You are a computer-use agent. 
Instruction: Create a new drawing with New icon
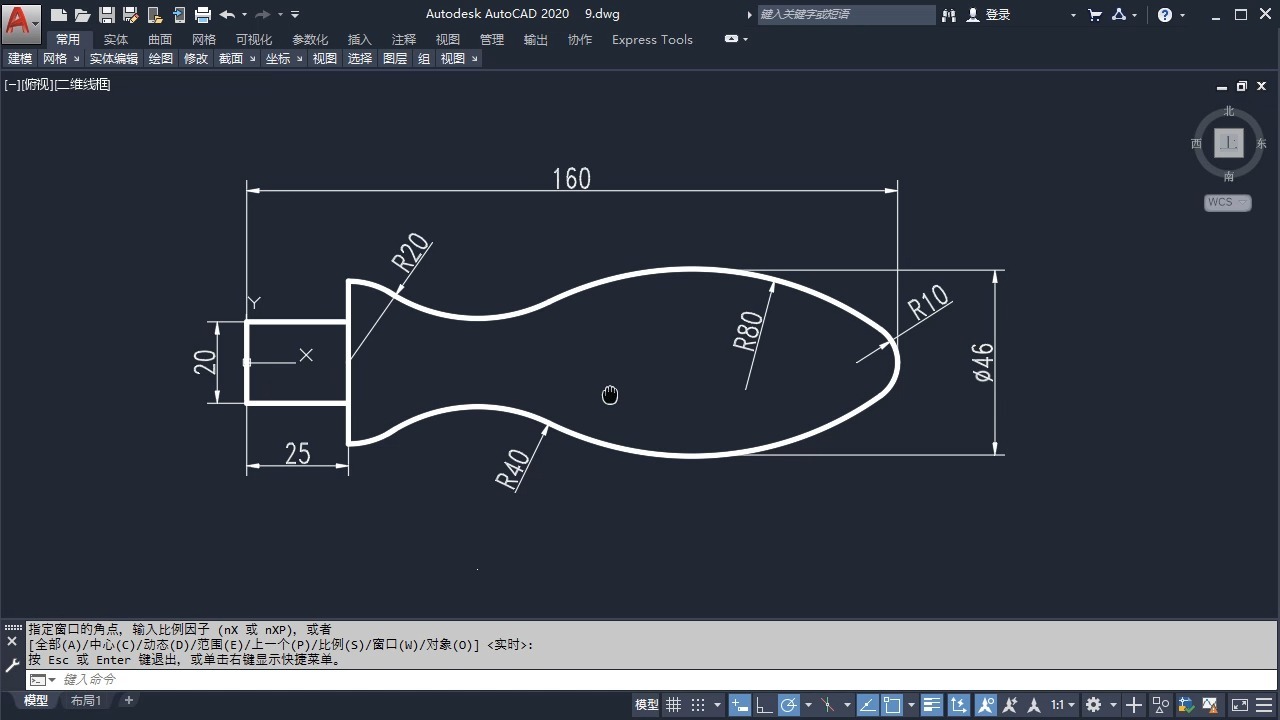coord(59,15)
